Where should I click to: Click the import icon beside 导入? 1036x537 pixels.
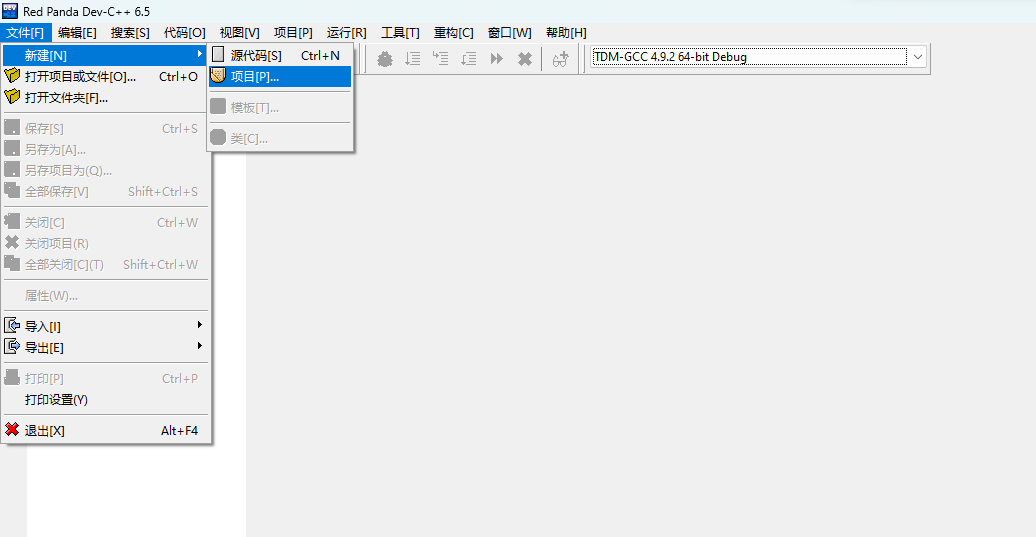(12, 326)
